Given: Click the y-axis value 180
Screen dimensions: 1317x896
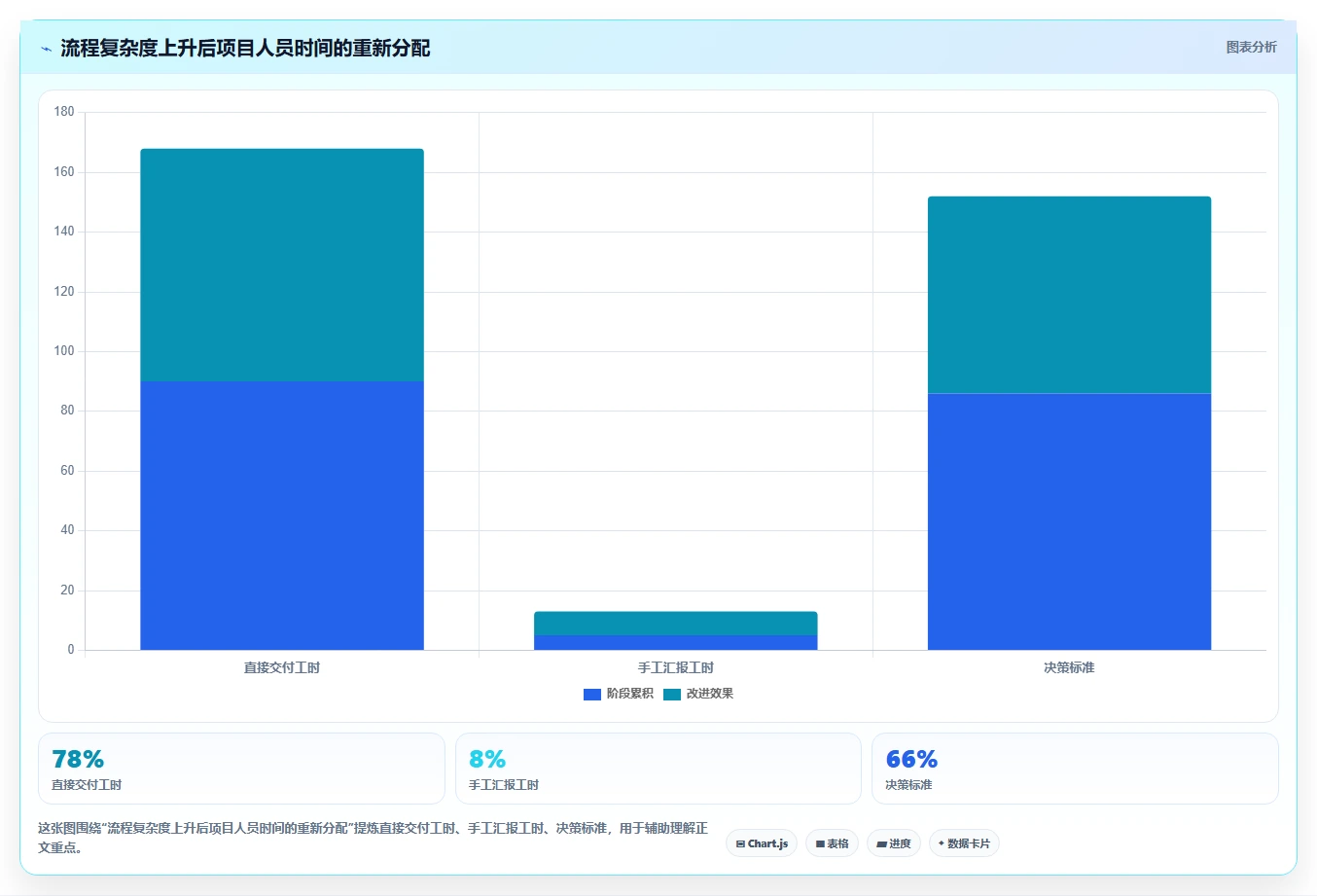Looking at the screenshot, I should [64, 112].
